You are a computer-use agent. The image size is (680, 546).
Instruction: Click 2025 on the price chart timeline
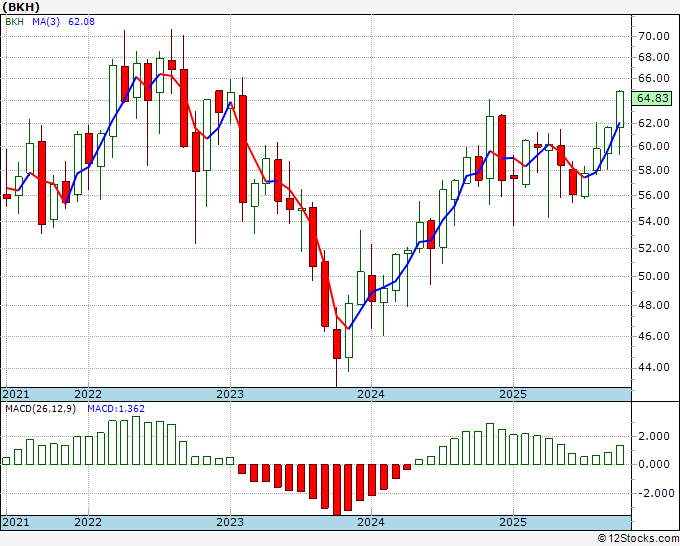coord(513,394)
